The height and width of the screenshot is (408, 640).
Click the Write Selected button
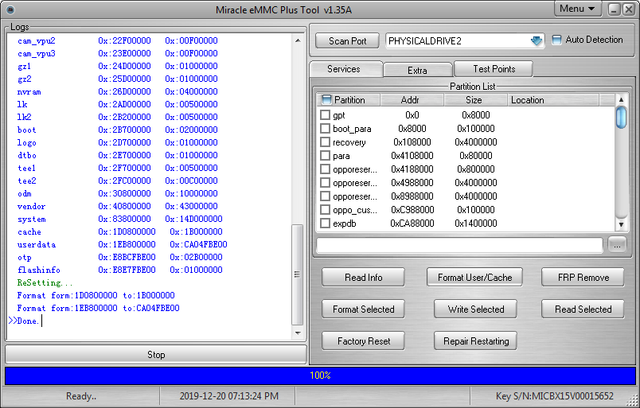click(x=476, y=309)
